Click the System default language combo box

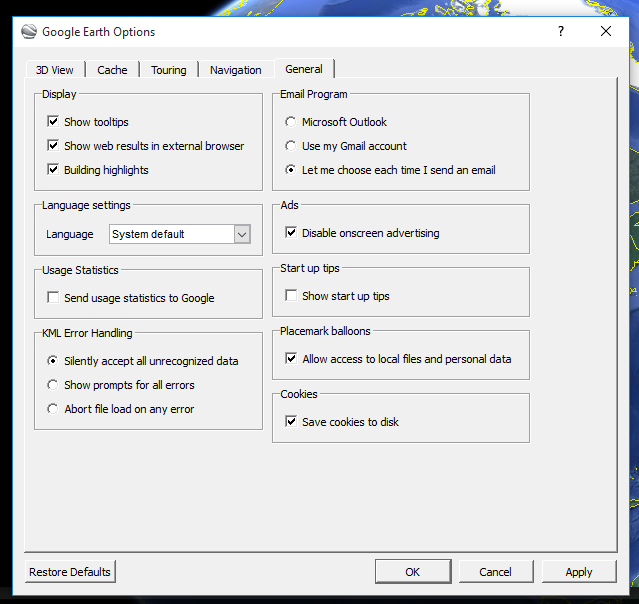(180, 234)
